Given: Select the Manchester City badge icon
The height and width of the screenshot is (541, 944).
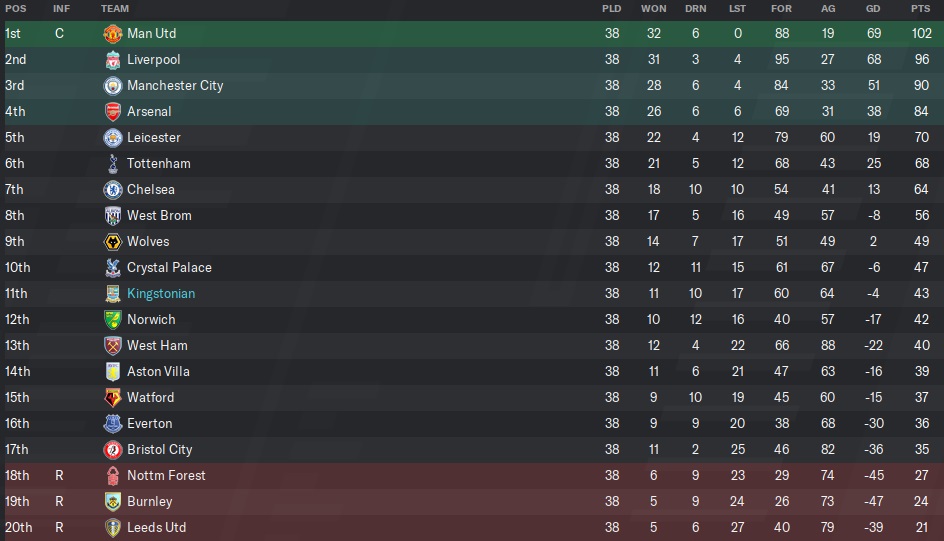Looking at the screenshot, I should pos(113,86).
